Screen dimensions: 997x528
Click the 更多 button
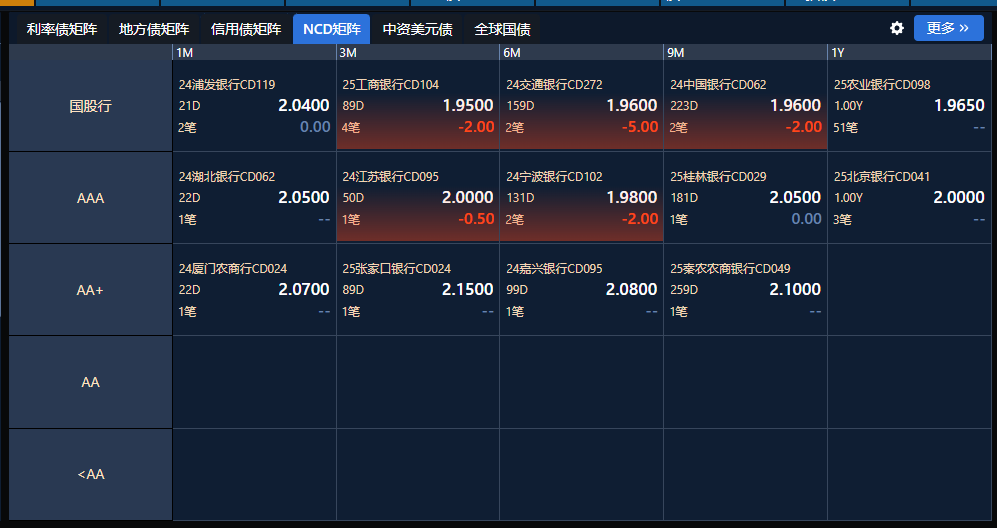[949, 28]
